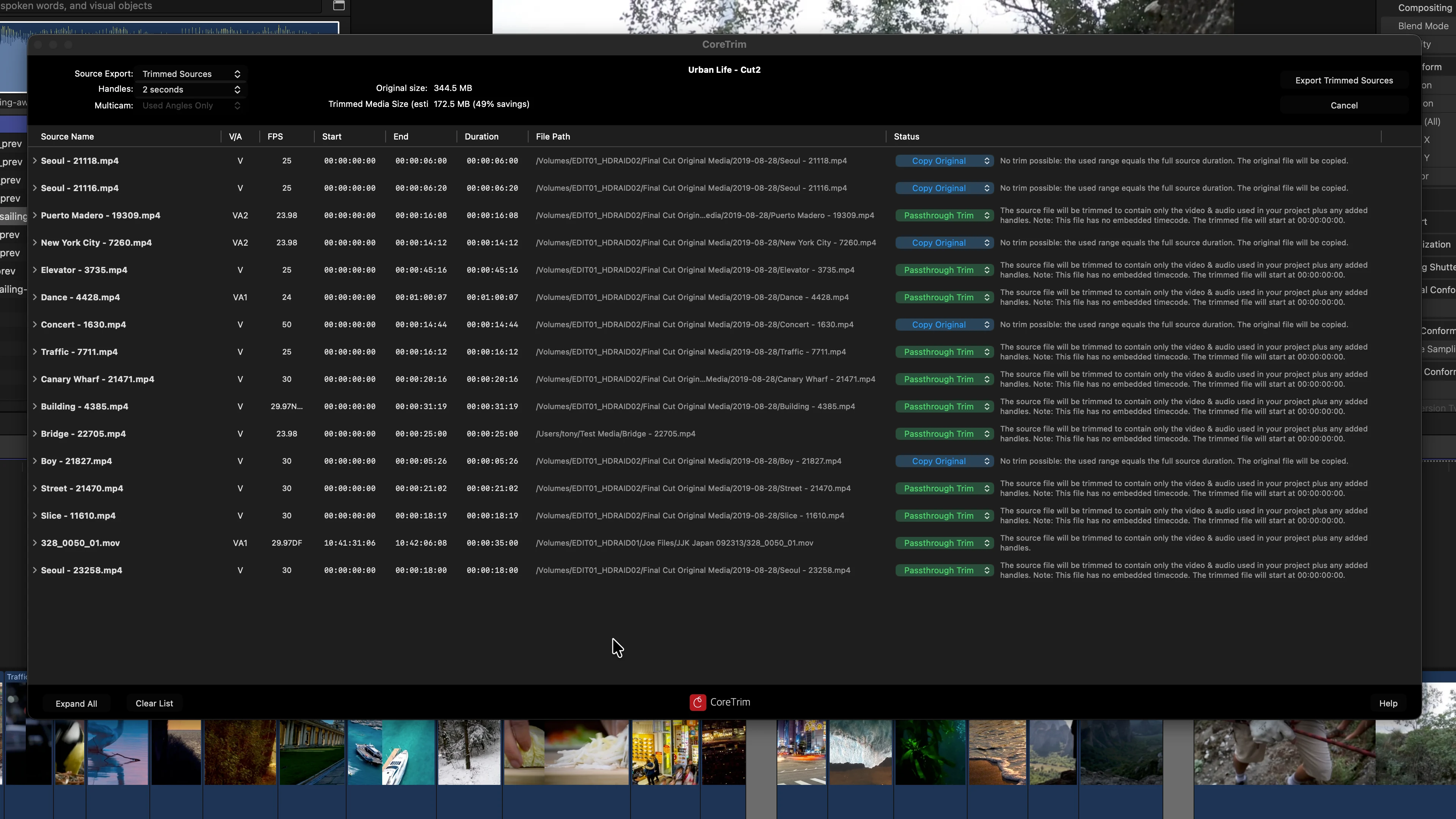1456x819 pixels.
Task: Select yacht thumbnail in the Final Cut timeline
Action: [x=391, y=752]
